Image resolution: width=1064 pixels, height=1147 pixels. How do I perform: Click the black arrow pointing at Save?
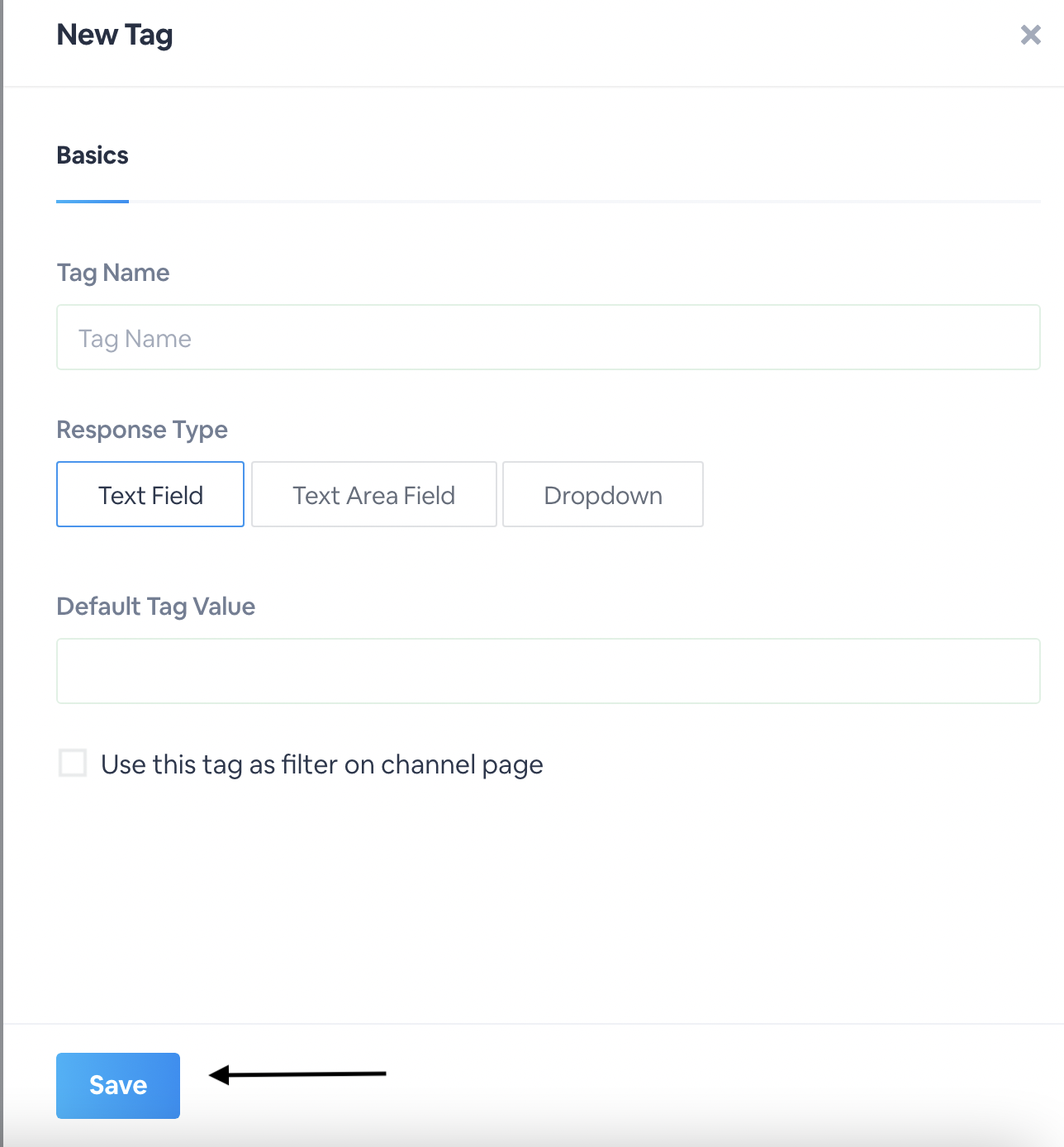click(297, 1074)
